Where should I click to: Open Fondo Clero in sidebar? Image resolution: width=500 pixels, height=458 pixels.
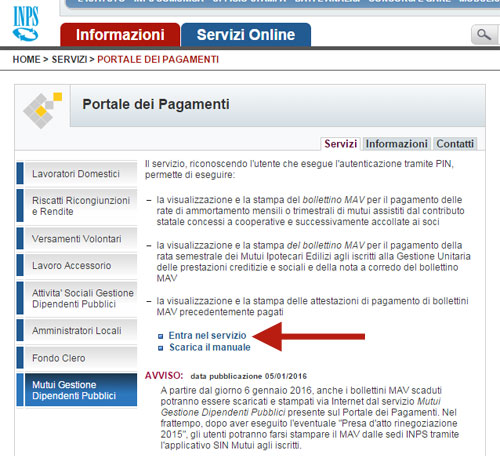point(77,358)
